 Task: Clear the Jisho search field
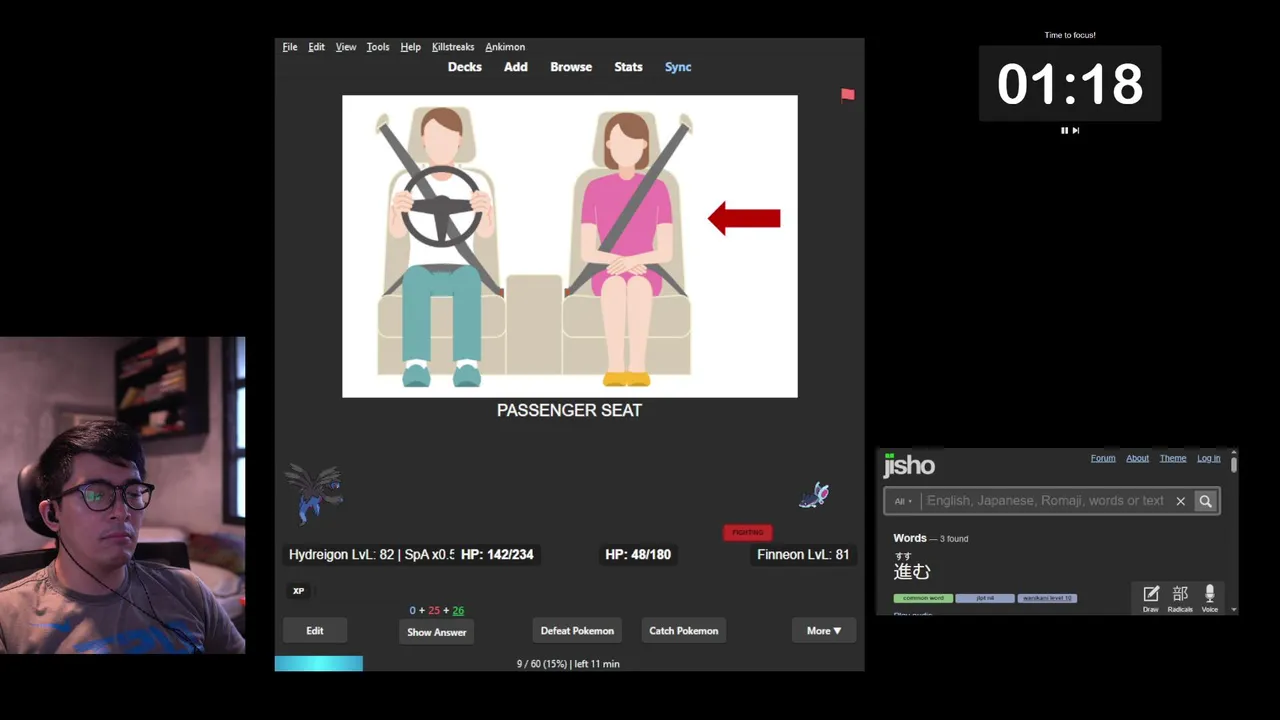pos(1181,501)
